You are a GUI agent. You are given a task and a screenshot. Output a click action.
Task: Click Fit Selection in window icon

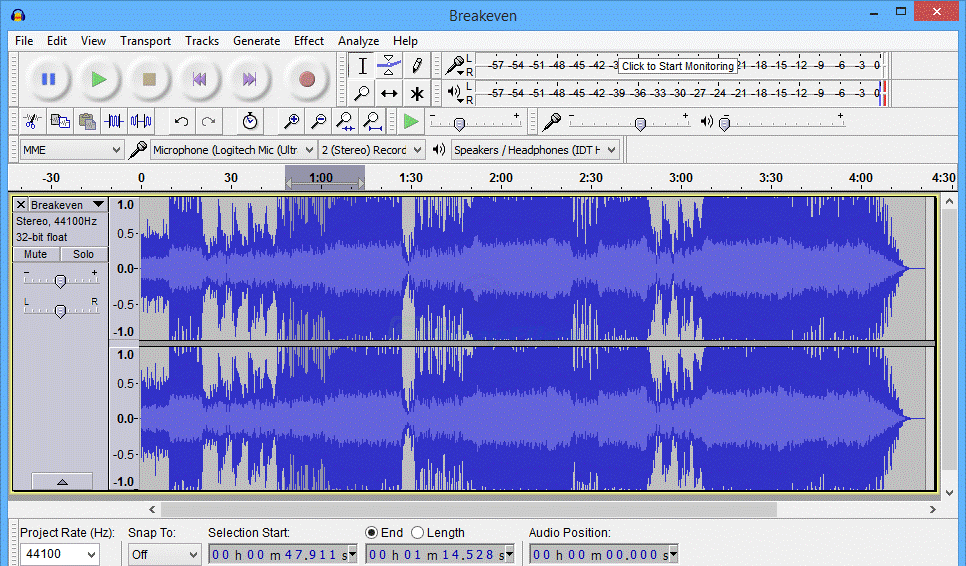(345, 121)
